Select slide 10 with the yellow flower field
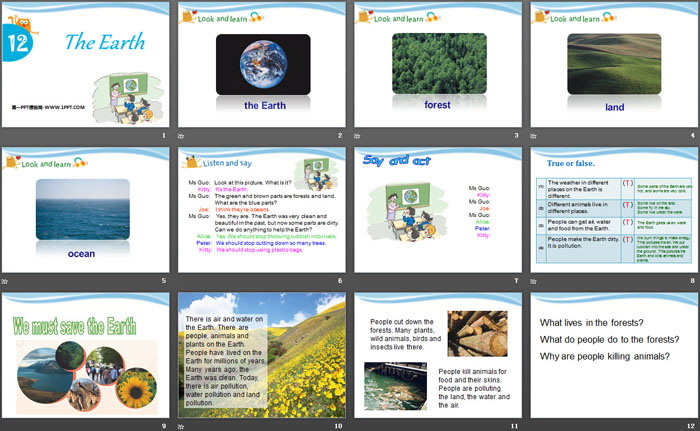This screenshot has width=700, height=431. 261,355
